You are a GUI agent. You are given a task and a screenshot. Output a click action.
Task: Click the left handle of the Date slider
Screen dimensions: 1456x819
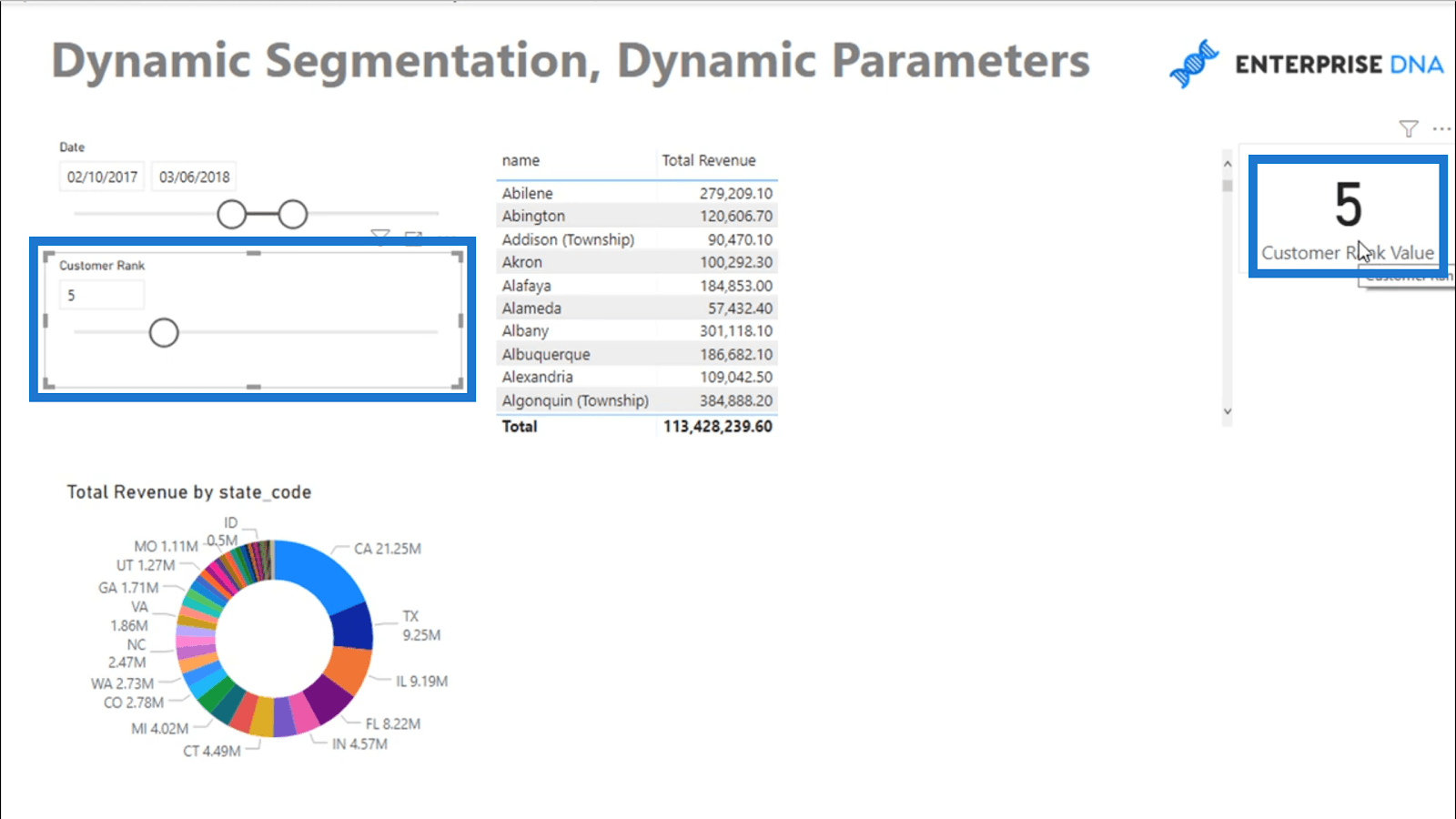[x=232, y=215]
